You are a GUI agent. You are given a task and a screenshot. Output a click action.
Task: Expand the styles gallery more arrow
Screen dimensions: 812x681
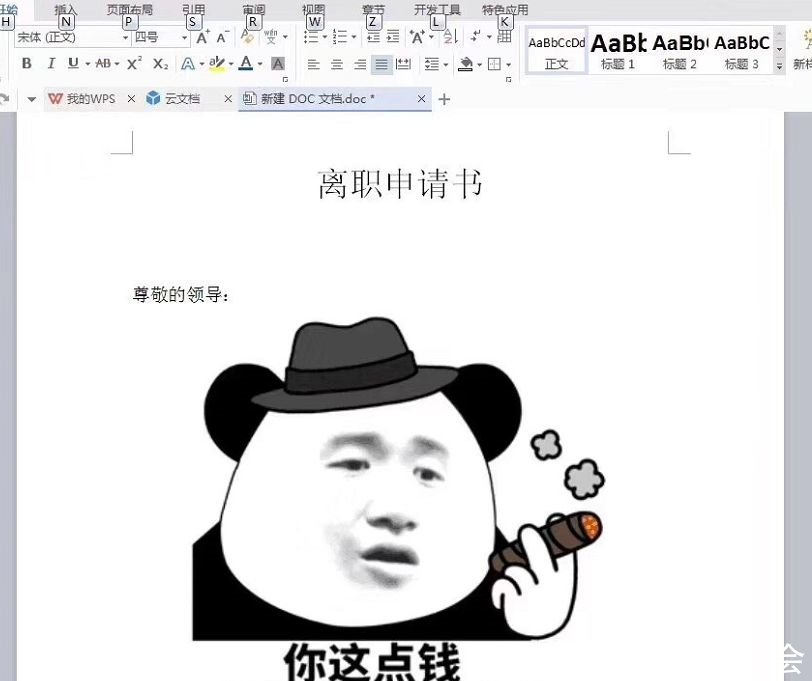[779, 66]
